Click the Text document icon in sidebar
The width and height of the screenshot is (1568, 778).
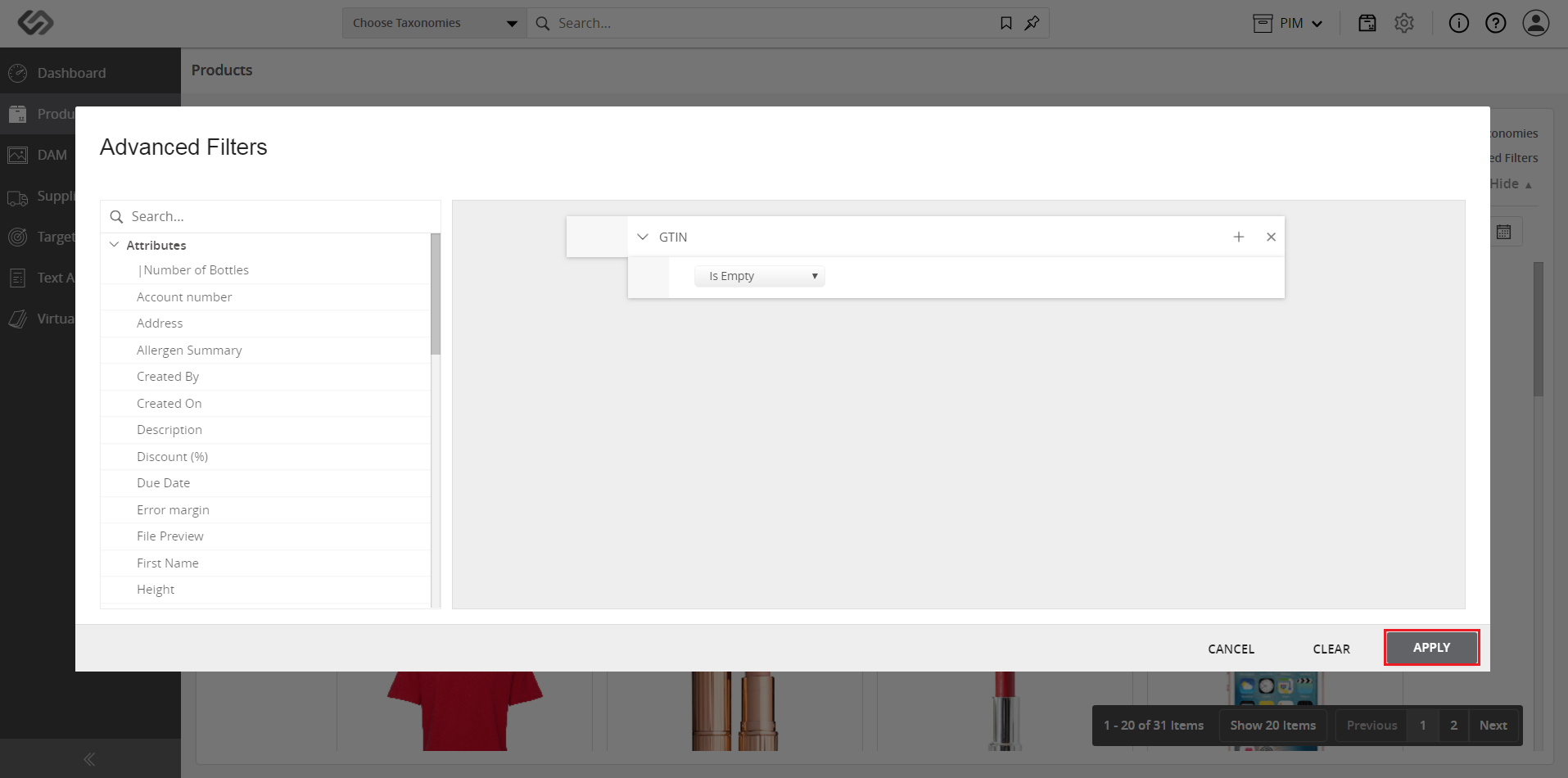[x=17, y=278]
